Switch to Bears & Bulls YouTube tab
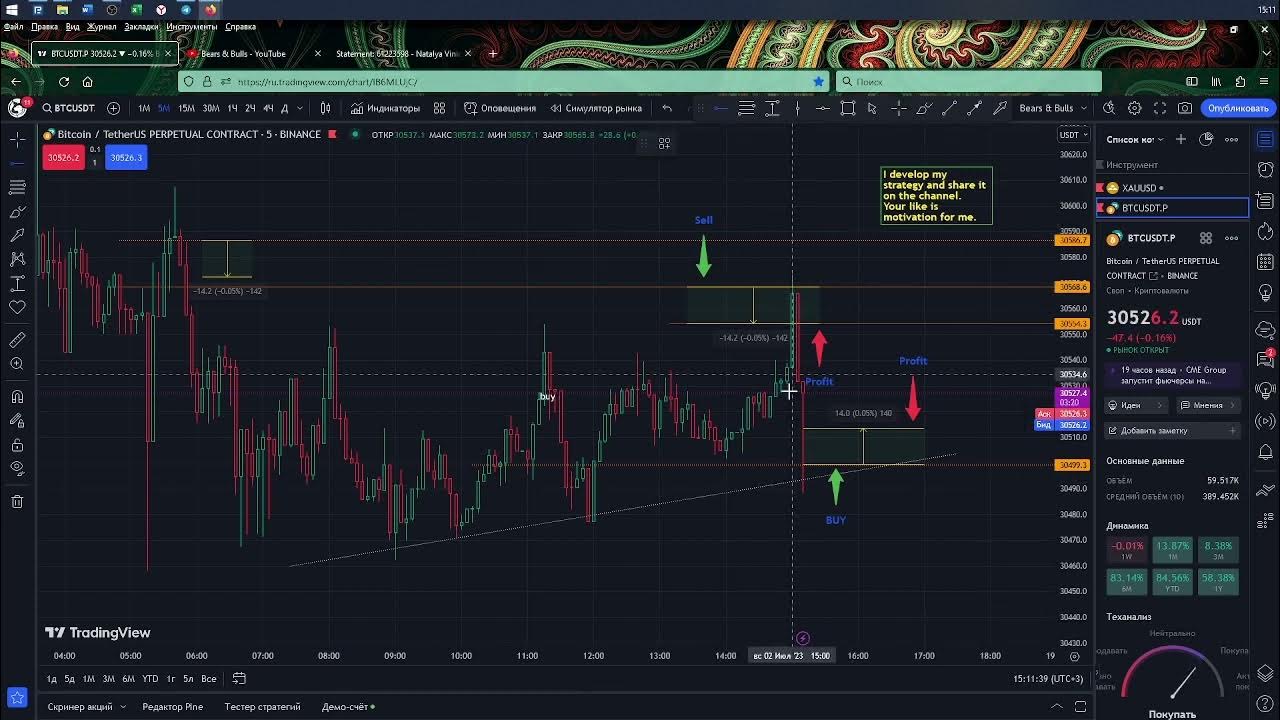 coord(251,54)
